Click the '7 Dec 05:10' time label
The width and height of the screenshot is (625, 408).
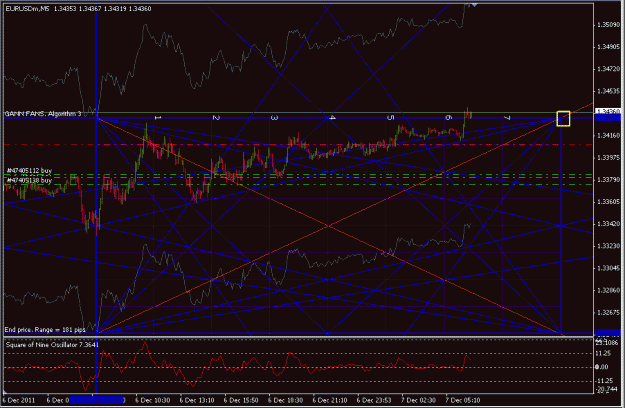[x=462, y=400]
